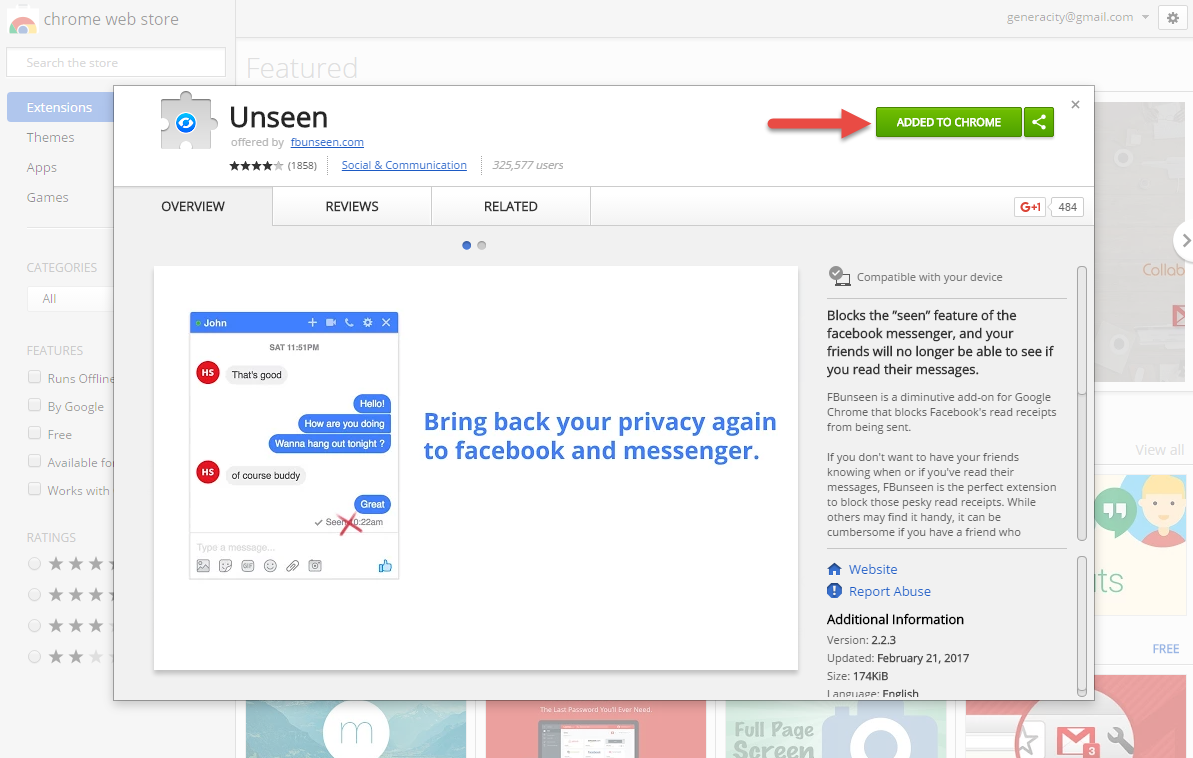The image size is (1193, 758).
Task: Click the share icon beside Added to Chrome
Action: (x=1039, y=122)
